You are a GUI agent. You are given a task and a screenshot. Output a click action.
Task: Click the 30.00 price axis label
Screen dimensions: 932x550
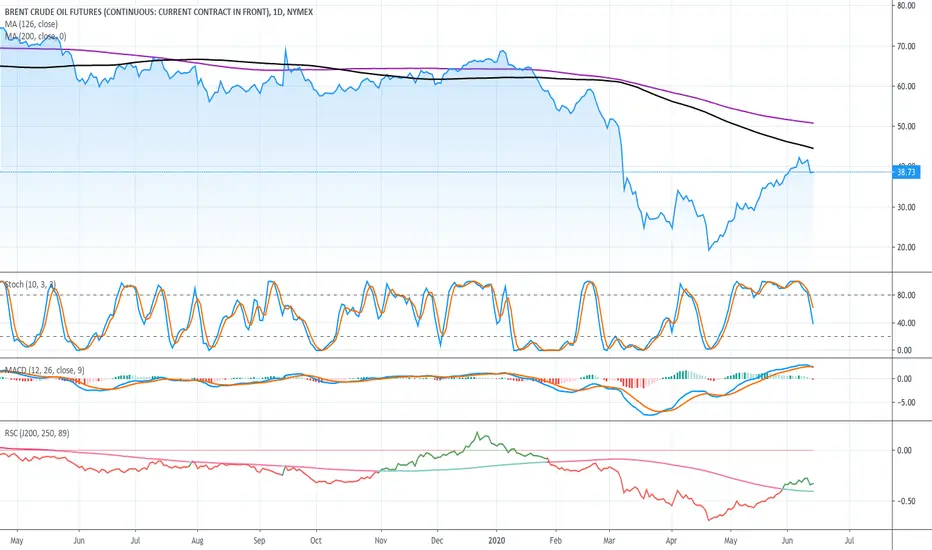click(906, 207)
